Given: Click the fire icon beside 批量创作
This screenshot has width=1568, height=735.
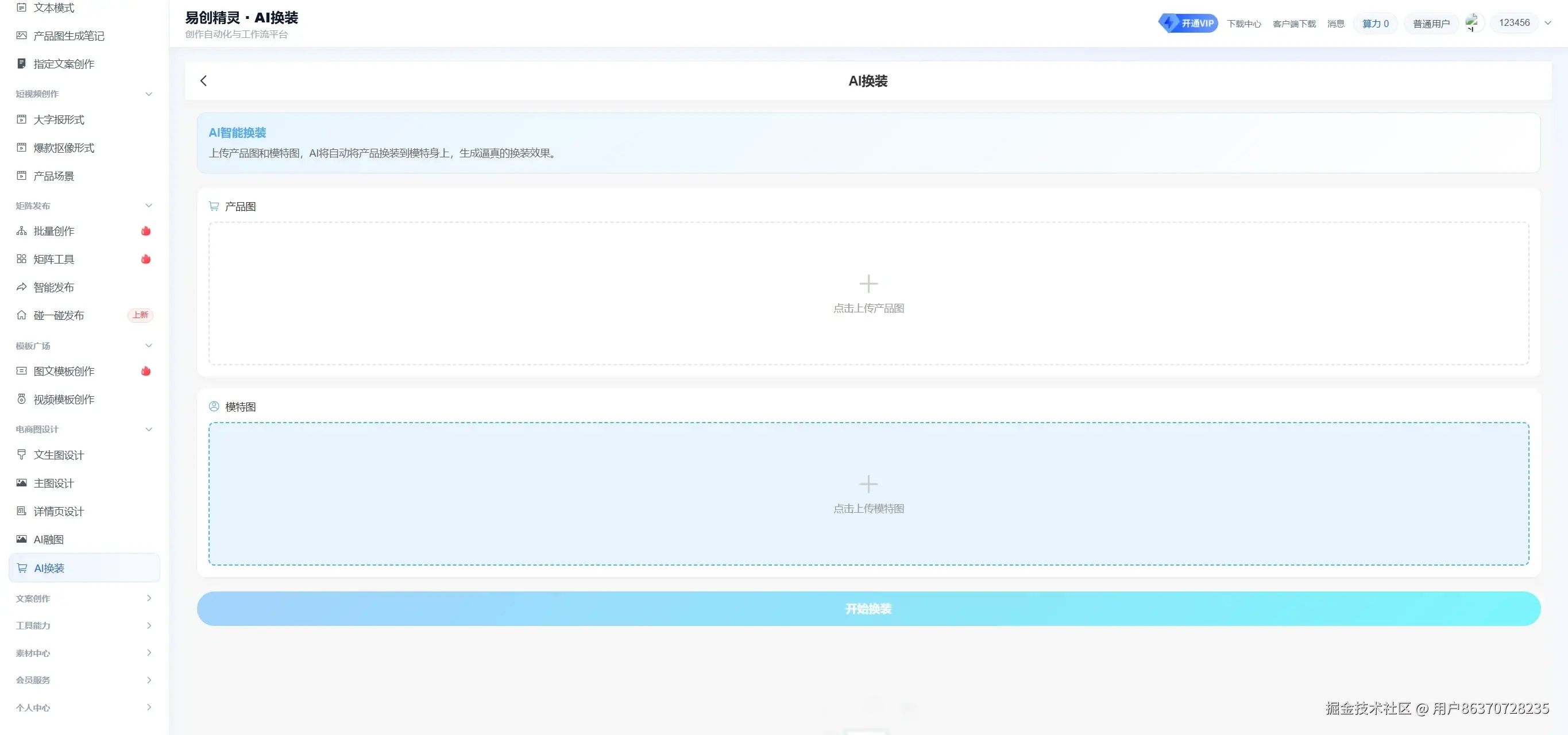Looking at the screenshot, I should tap(146, 231).
